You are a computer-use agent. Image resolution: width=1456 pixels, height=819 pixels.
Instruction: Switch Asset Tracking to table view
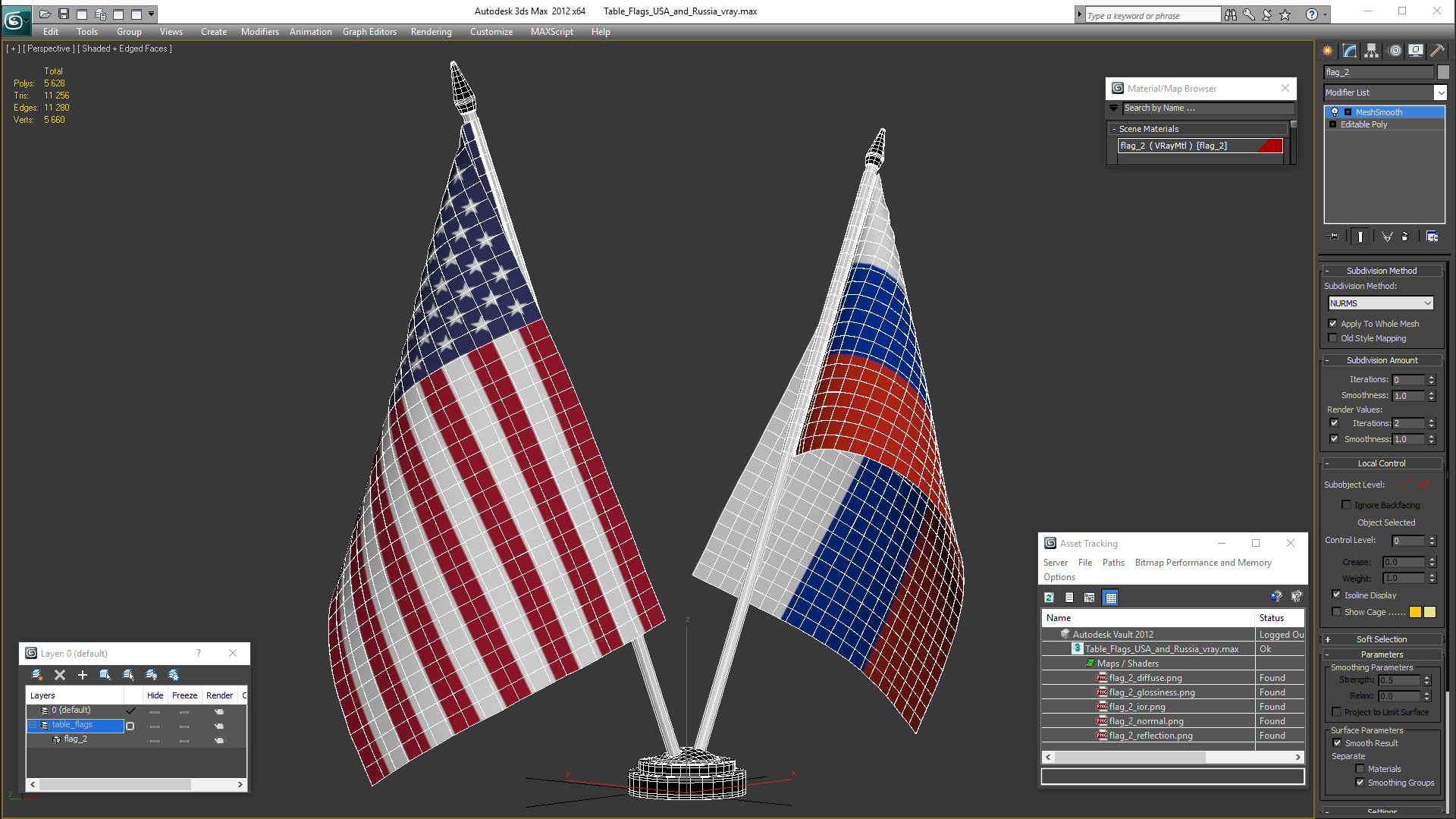[x=1111, y=598]
